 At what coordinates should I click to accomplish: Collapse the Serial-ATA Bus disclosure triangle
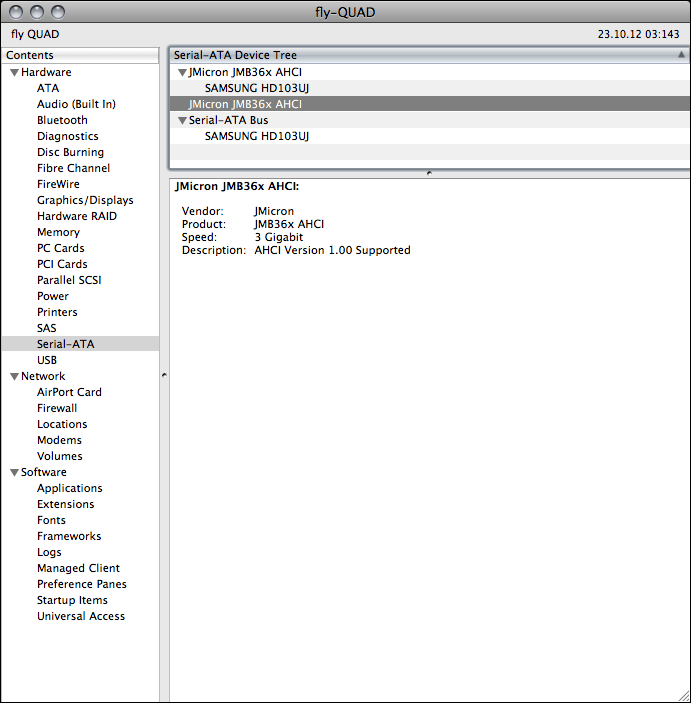coord(182,121)
